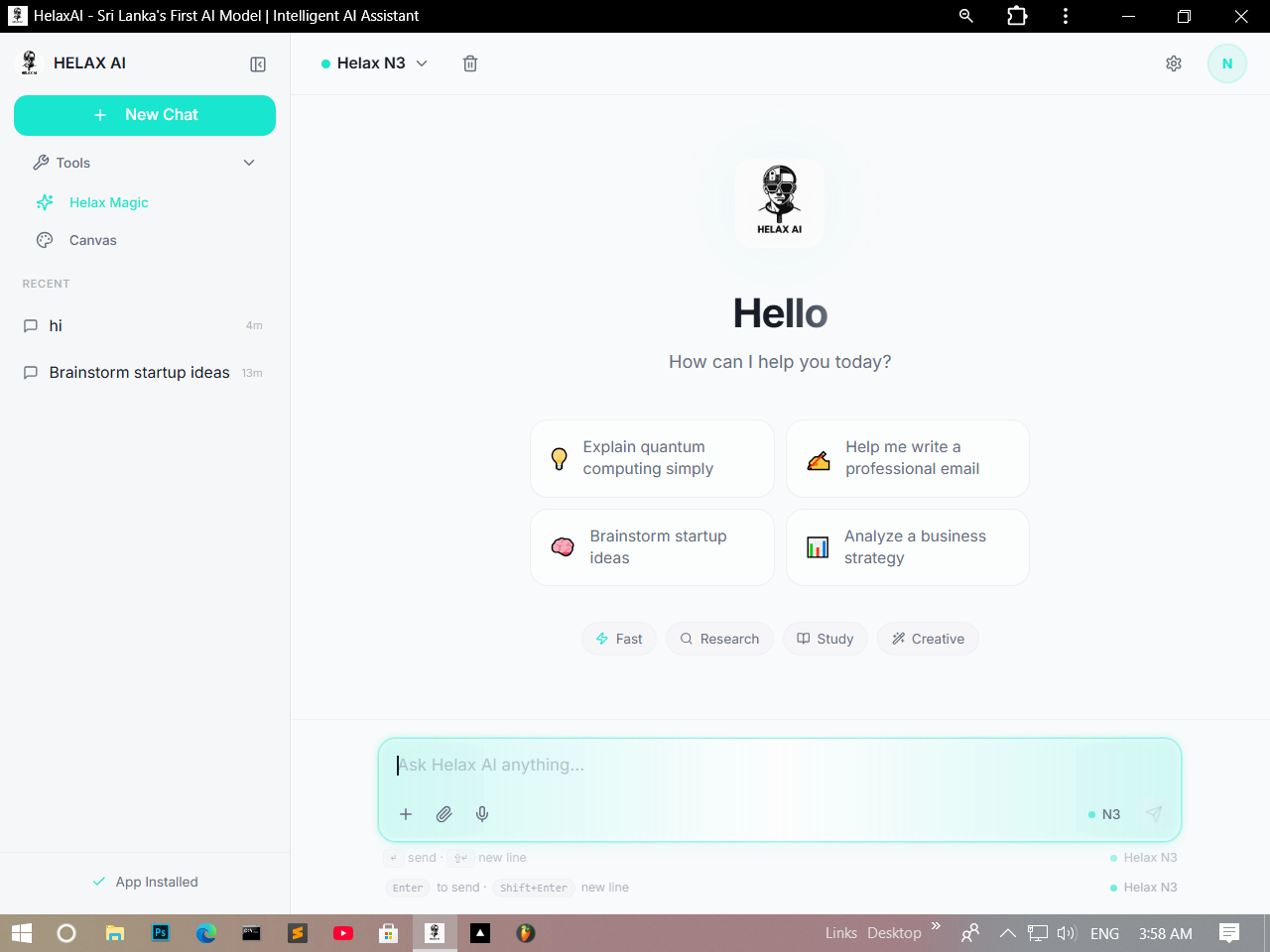This screenshot has width=1270, height=952.
Task: Open Sublime Text from the taskbar
Action: tap(298, 933)
